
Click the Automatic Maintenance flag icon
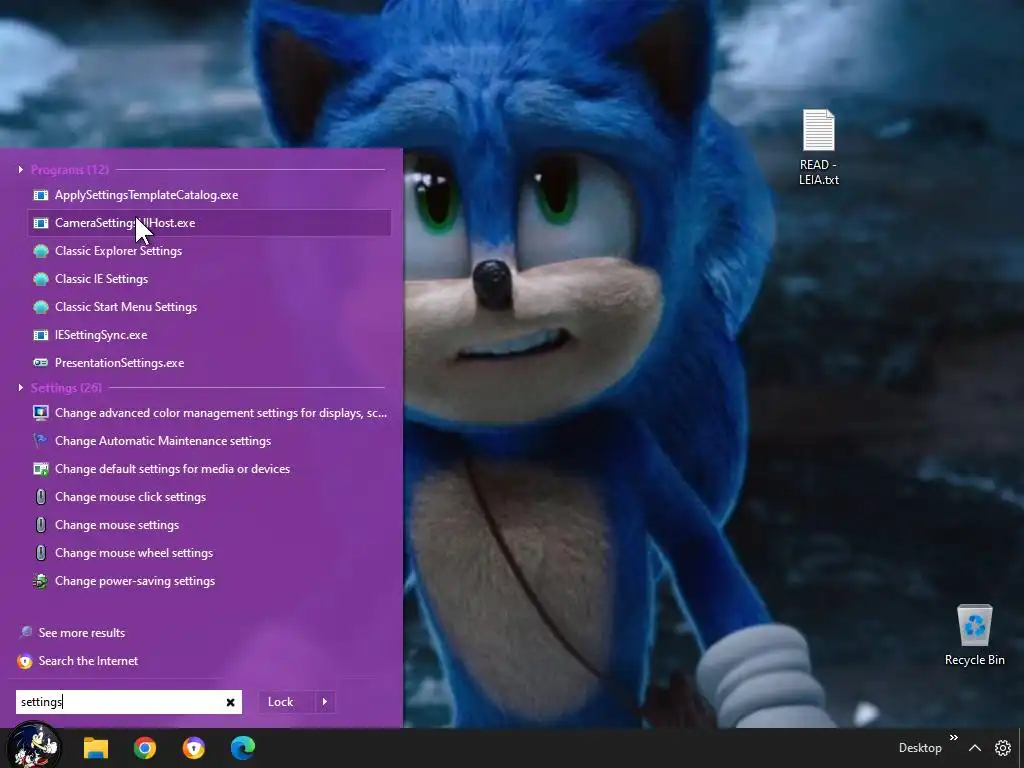40,441
